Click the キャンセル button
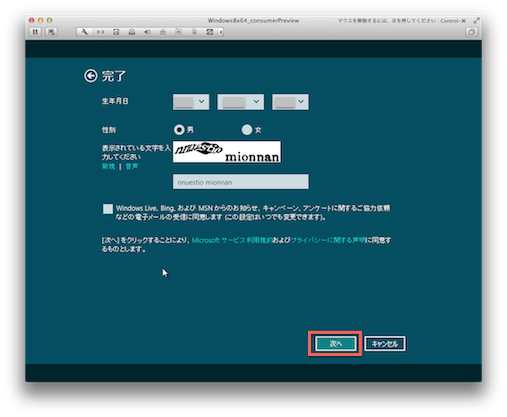Screen dimensions: 507x417 click(x=385, y=344)
